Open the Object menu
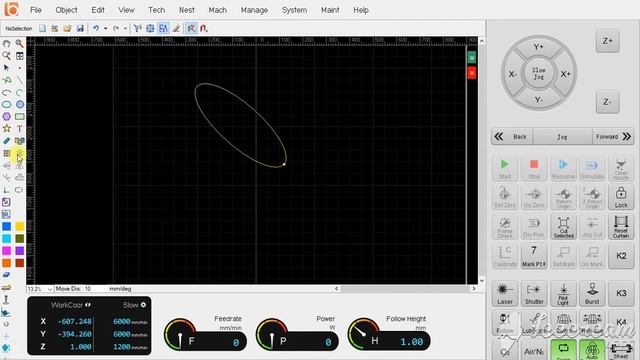Viewport: 640px width, 360px height. pyautogui.click(x=67, y=10)
